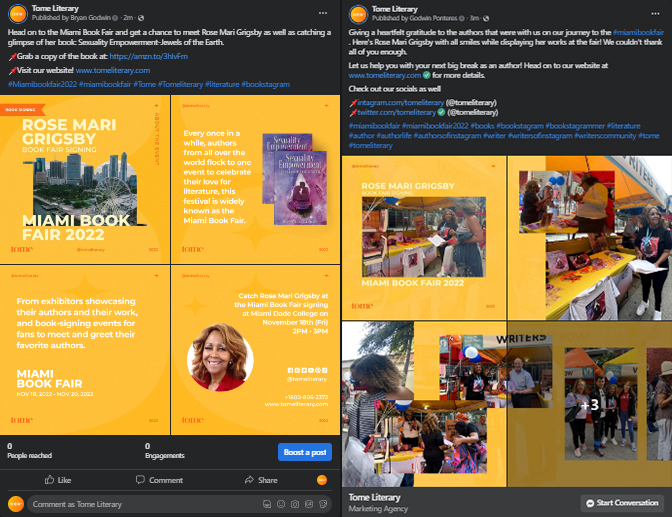
Task: Switch commenting identity via profile icon
Action: (x=322, y=480)
